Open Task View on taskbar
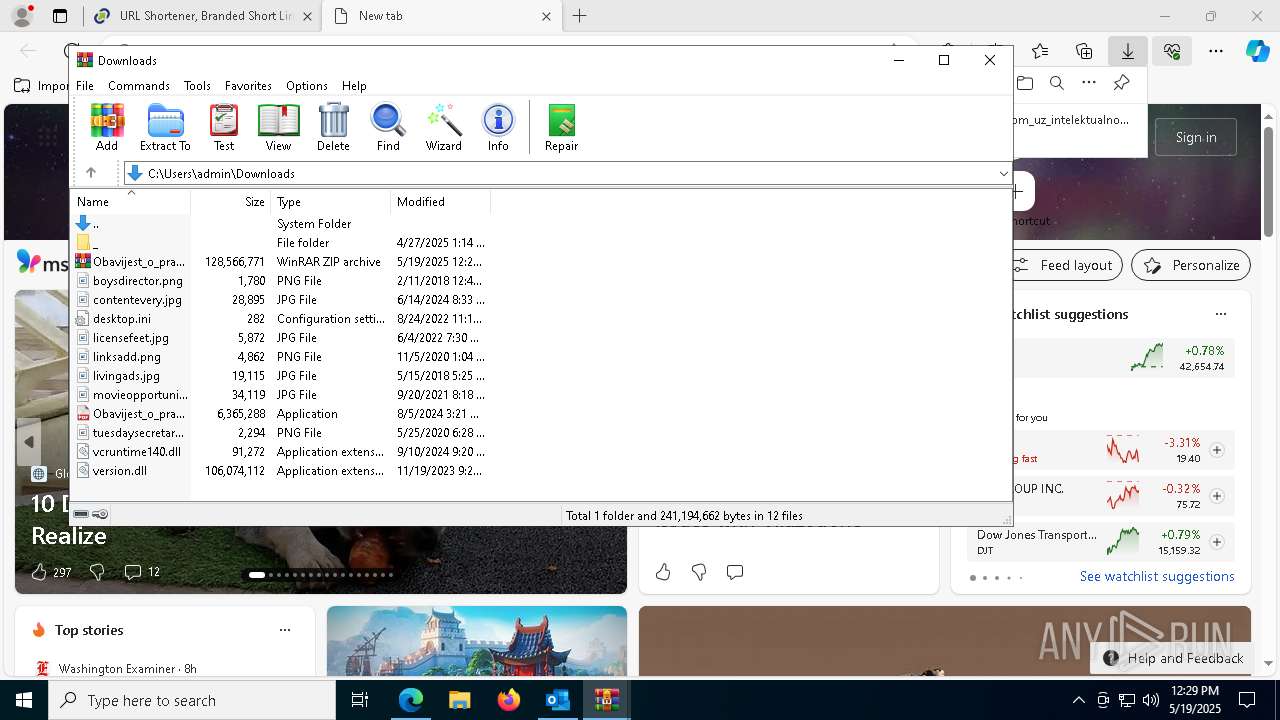The width and height of the screenshot is (1280, 720). pos(360,700)
